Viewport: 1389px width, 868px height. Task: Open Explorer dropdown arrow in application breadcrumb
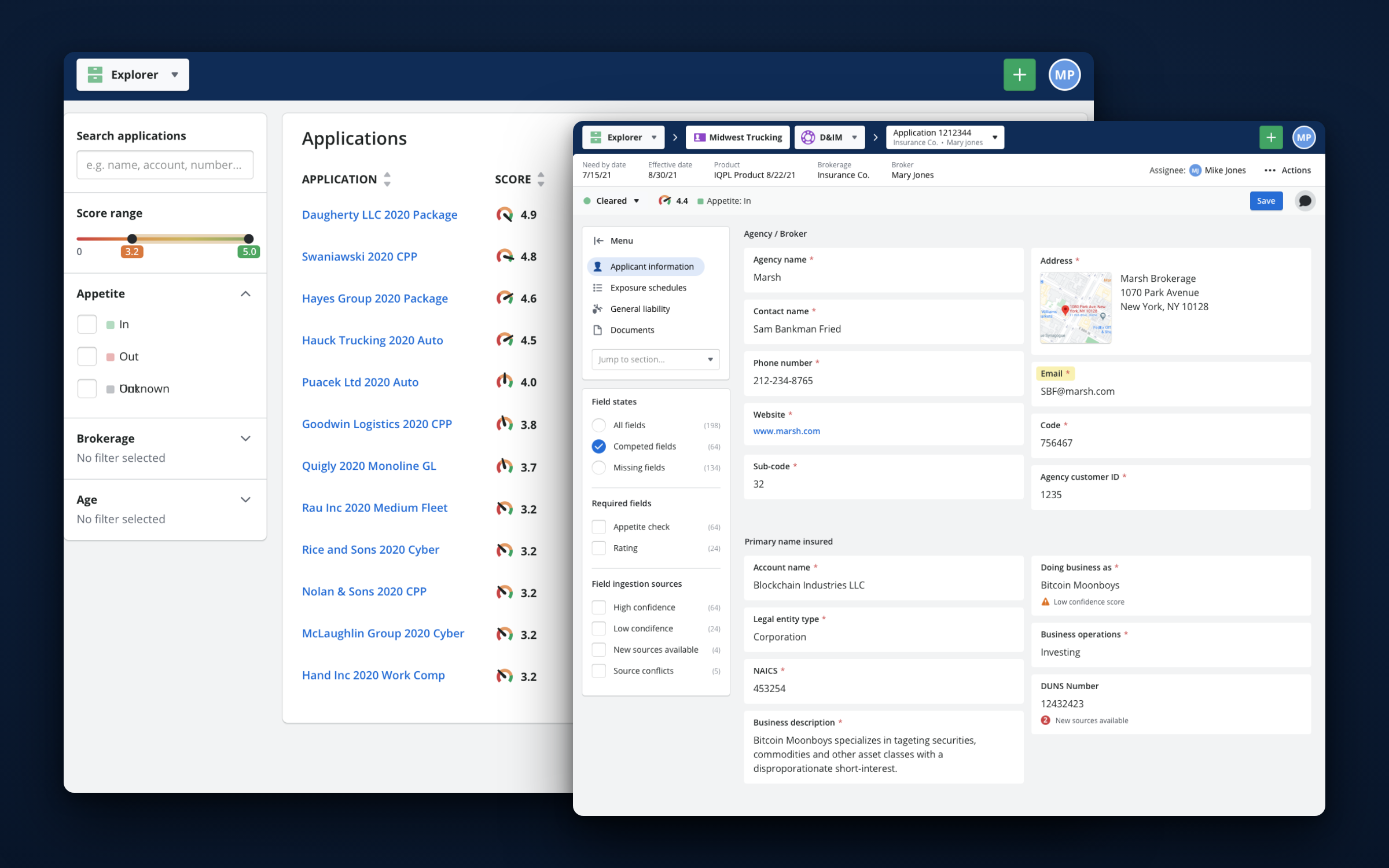[x=654, y=138]
